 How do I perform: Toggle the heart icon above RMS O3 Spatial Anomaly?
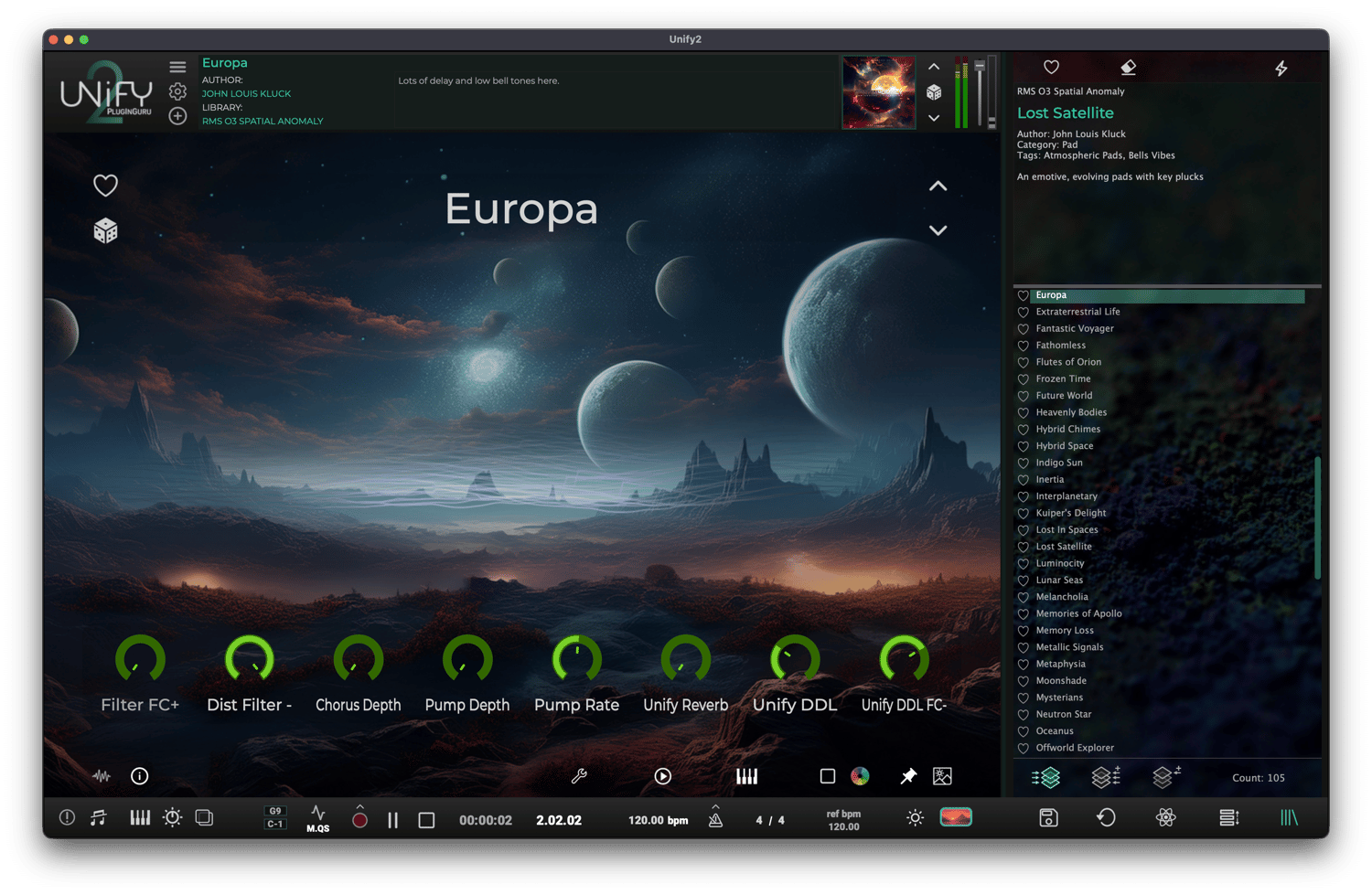[x=1052, y=67]
